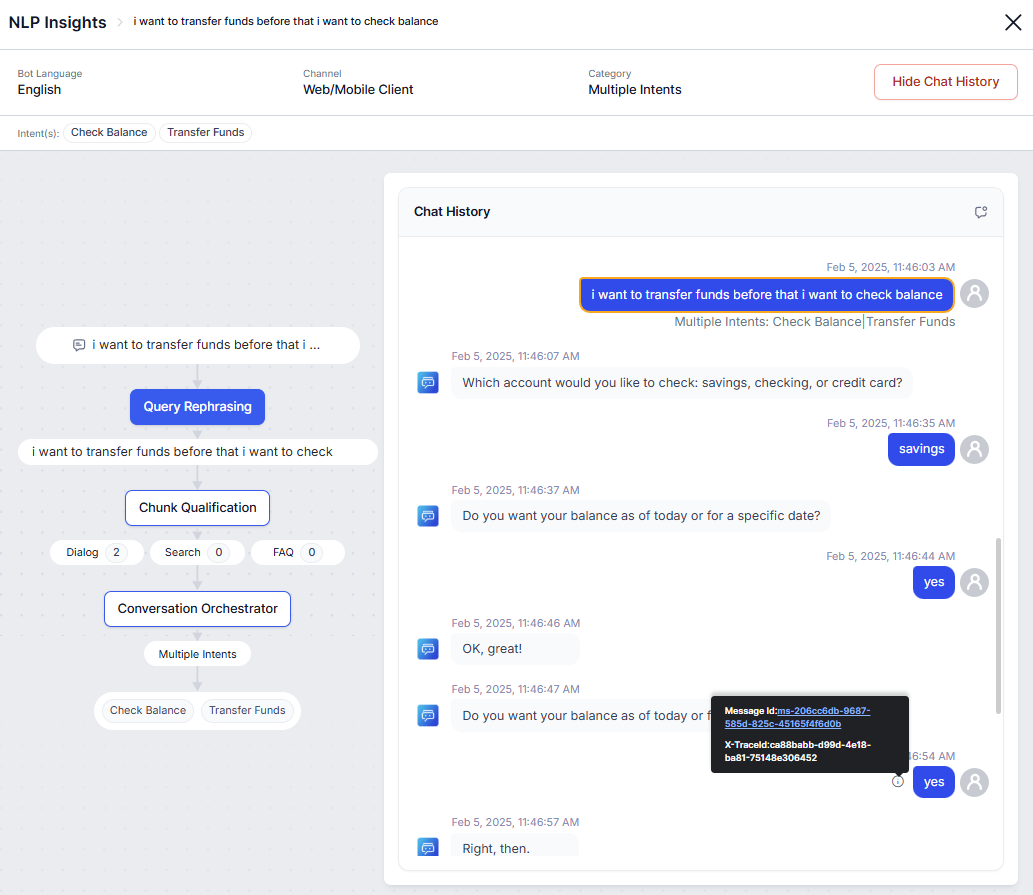Image resolution: width=1033 pixels, height=895 pixels.
Task: Click the chat feedback icon in Chat History header
Action: click(981, 212)
